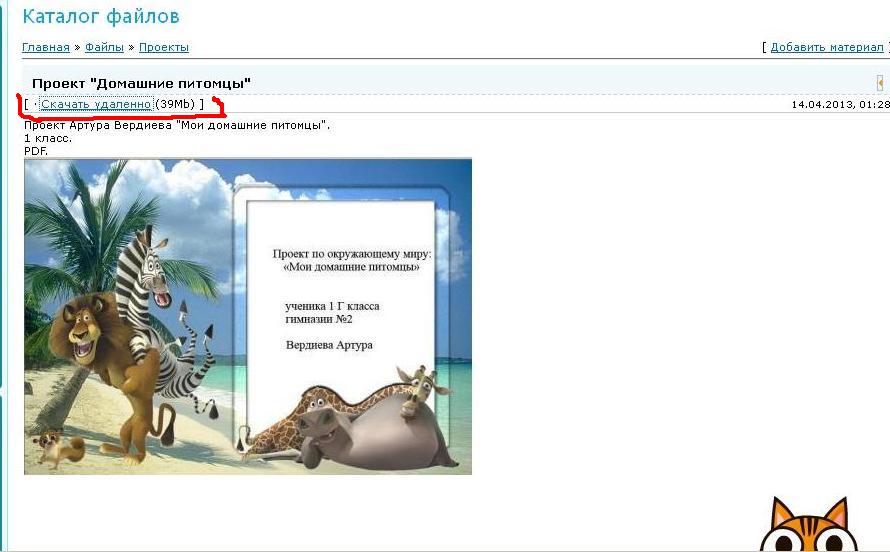Screen dimensions: 890x552
Task: Click the file size text (39Mb)
Action: coord(175,104)
